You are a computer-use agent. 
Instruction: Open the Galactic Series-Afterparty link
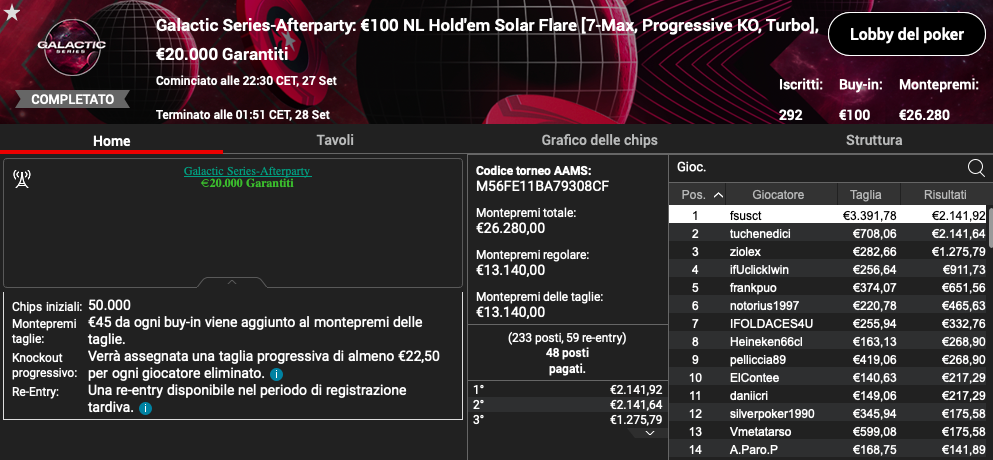pos(247,171)
